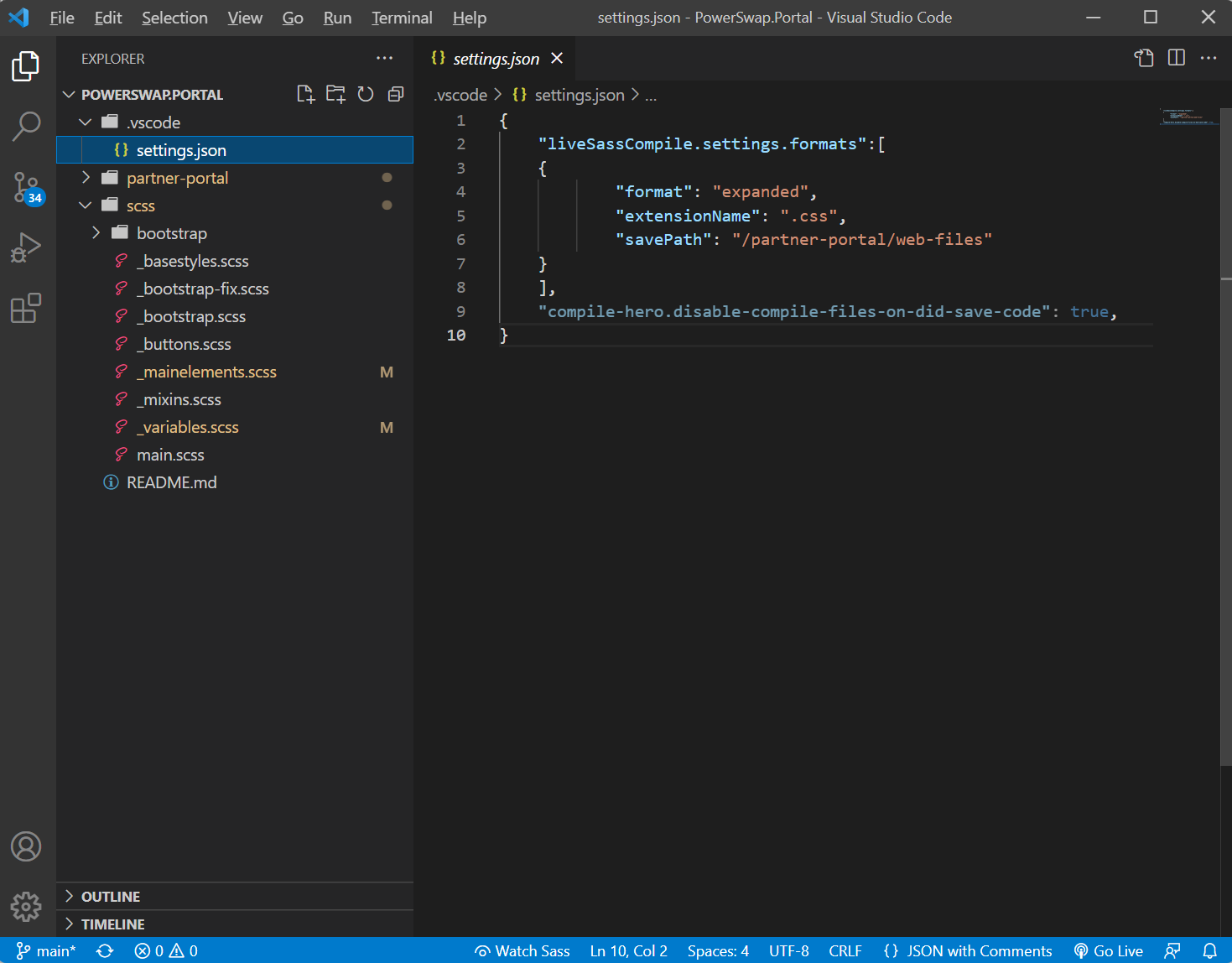
Task: Close the settings.json editor tab
Action: coord(557,58)
